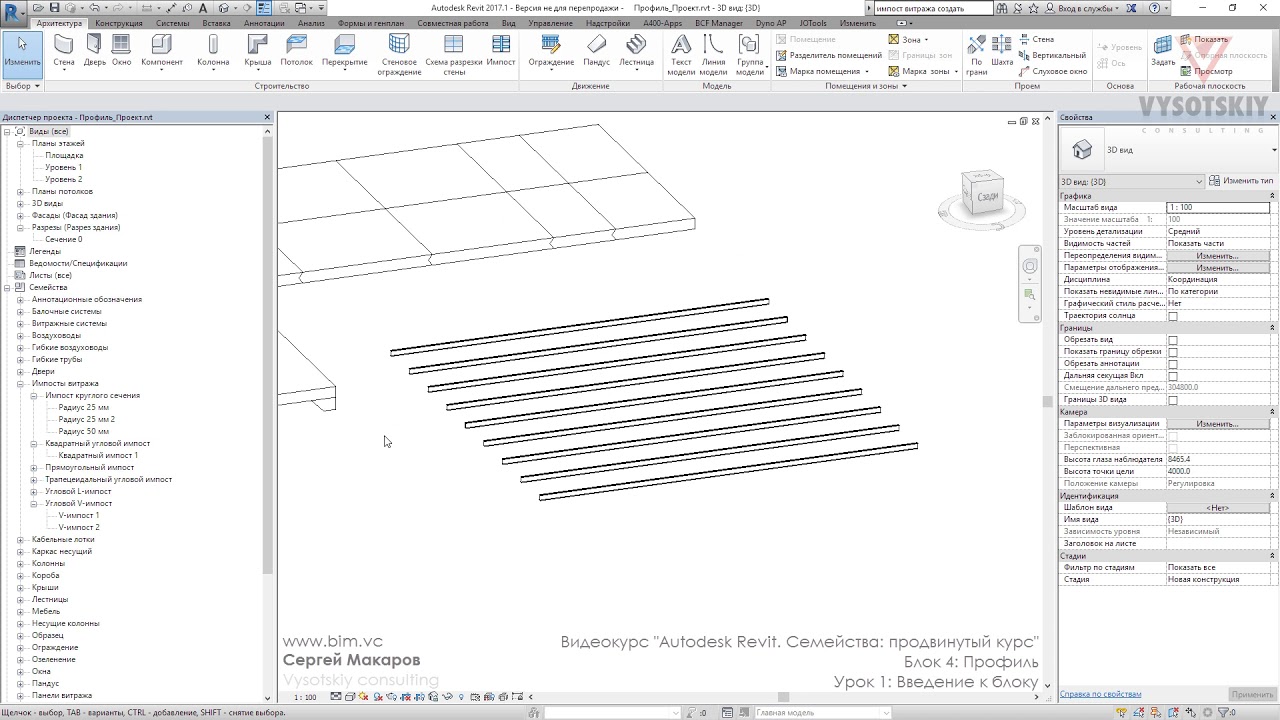Open the Формы и генплан tab
The image size is (1280, 720).
tap(371, 23)
